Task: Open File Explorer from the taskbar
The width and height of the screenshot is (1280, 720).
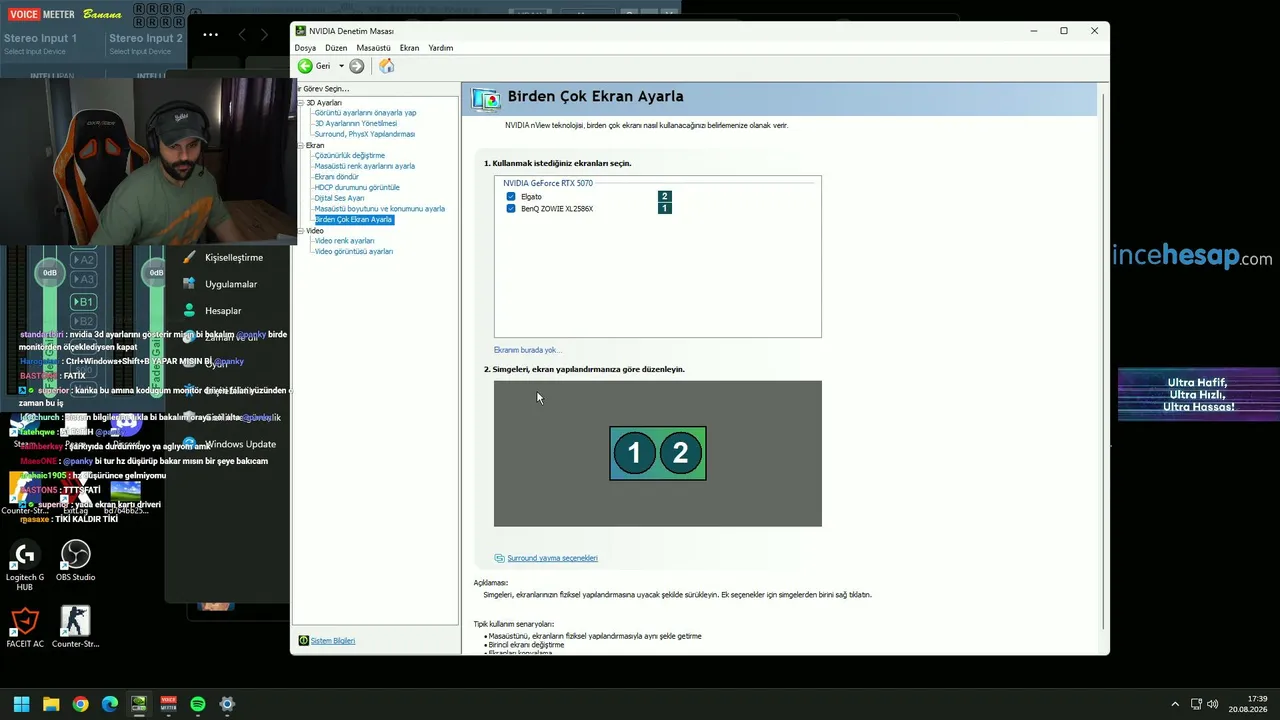Action: tap(51, 704)
